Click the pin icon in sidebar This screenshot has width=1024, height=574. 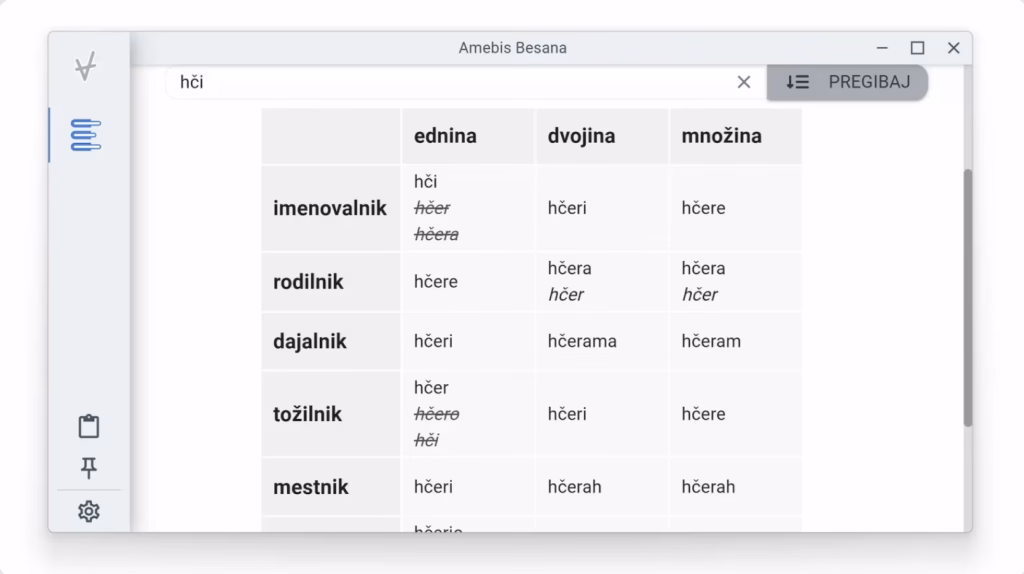pyautogui.click(x=89, y=468)
